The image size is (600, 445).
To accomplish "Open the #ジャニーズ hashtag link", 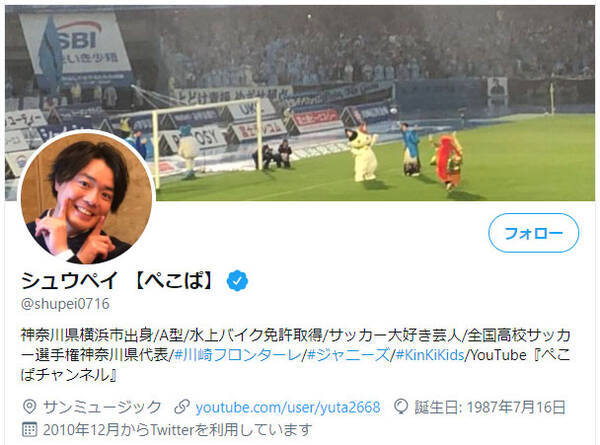I will click(x=348, y=355).
